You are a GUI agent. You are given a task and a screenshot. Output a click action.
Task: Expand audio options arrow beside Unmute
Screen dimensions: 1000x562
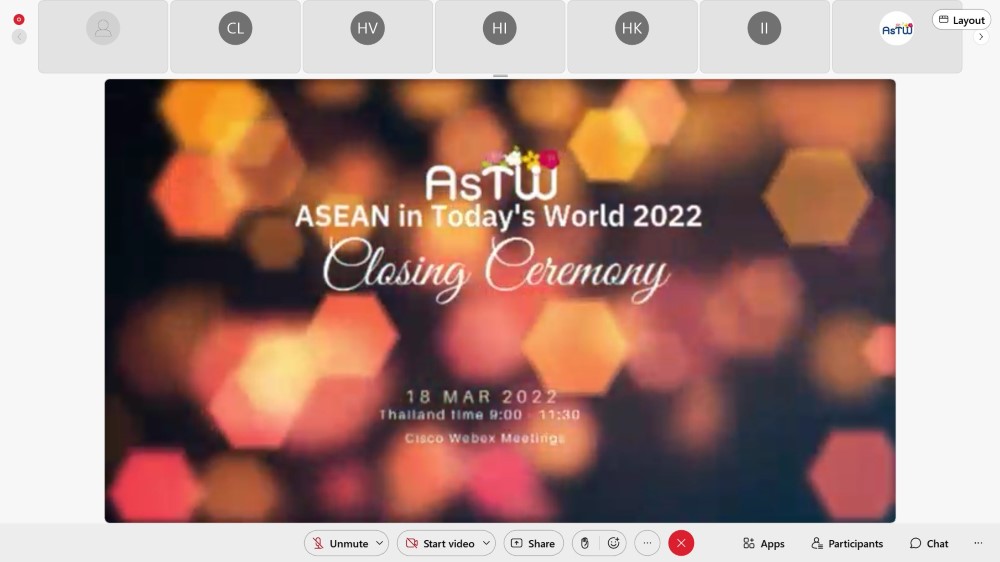380,544
